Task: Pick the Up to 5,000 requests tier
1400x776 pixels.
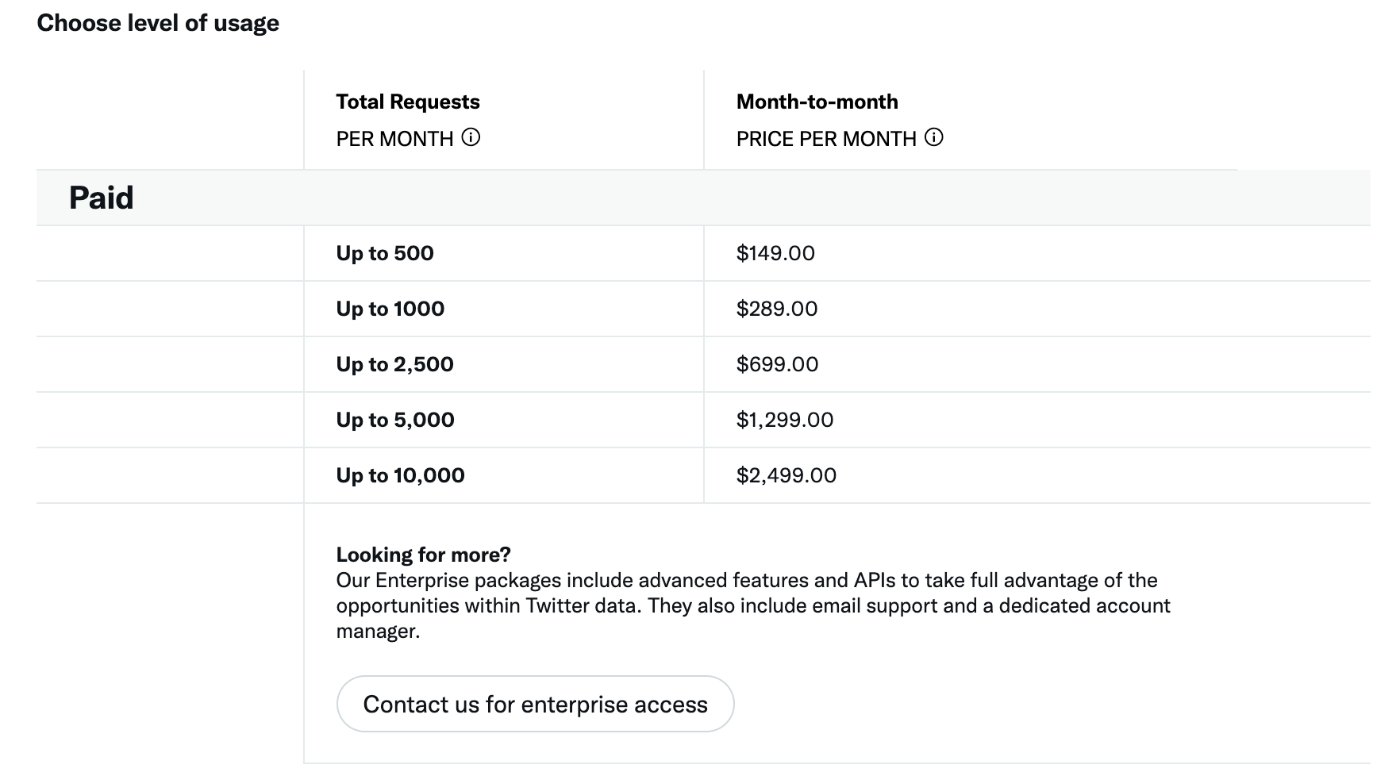Action: click(x=703, y=421)
